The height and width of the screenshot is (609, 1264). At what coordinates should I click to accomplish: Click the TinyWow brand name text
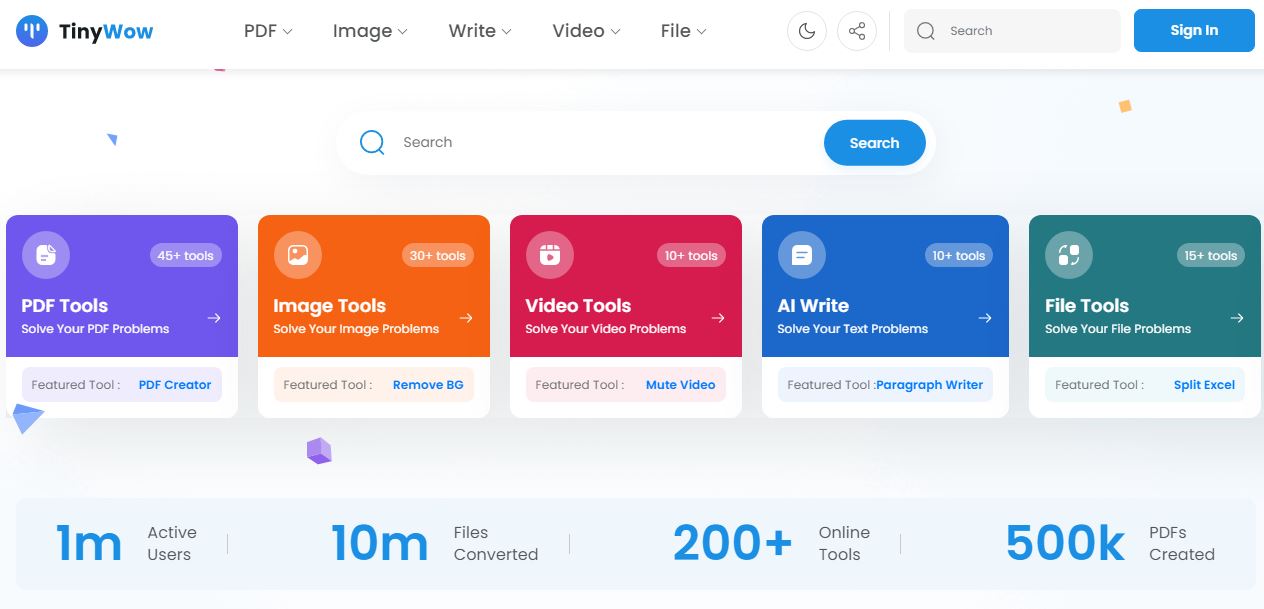106,31
